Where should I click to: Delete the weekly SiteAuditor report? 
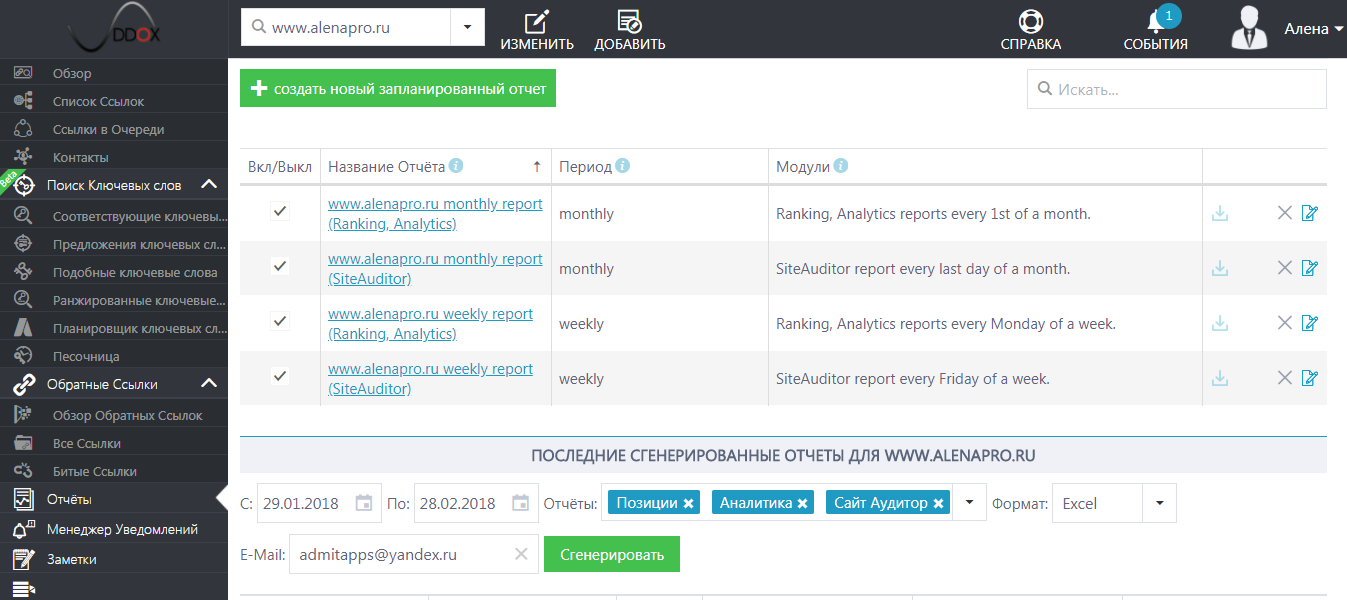click(x=1285, y=378)
